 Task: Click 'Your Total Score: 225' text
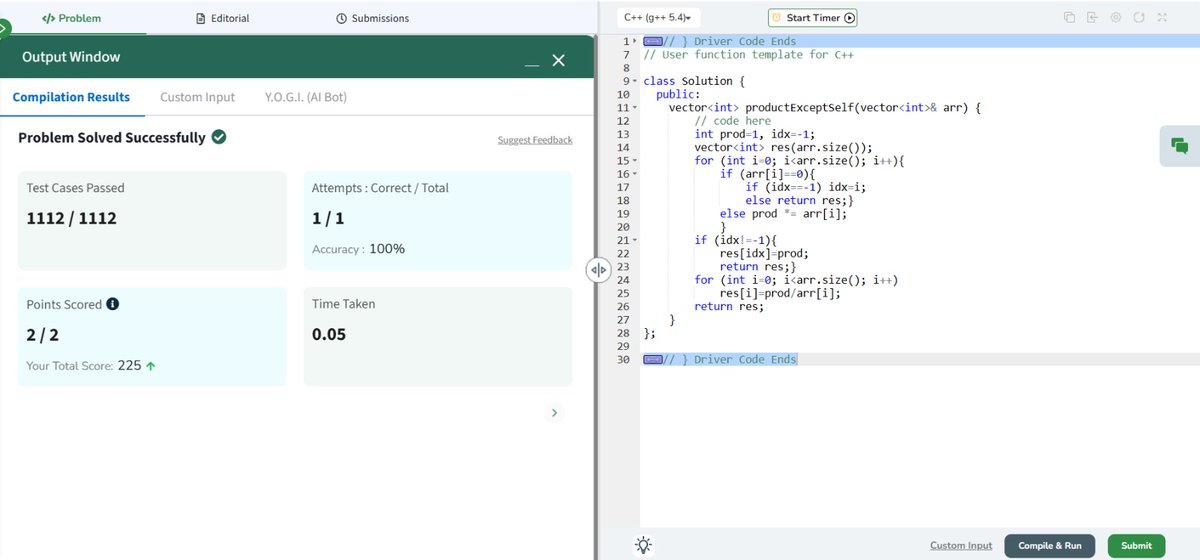pyautogui.click(x=91, y=366)
